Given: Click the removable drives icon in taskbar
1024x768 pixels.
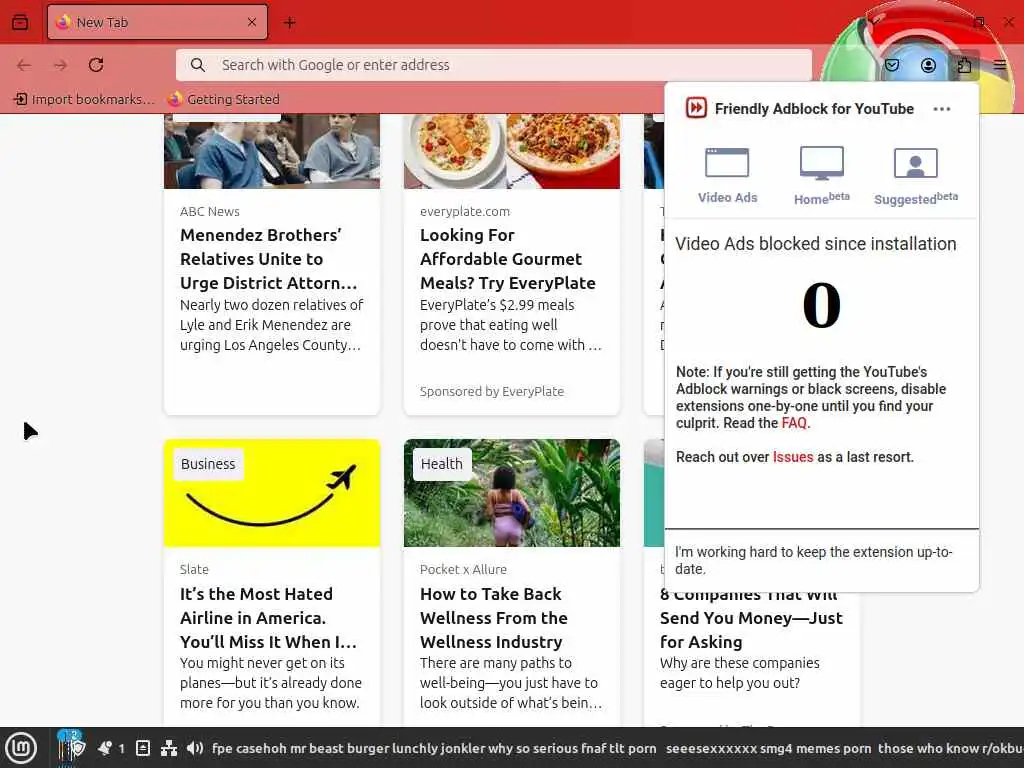Looking at the screenshot, I should 142,748.
